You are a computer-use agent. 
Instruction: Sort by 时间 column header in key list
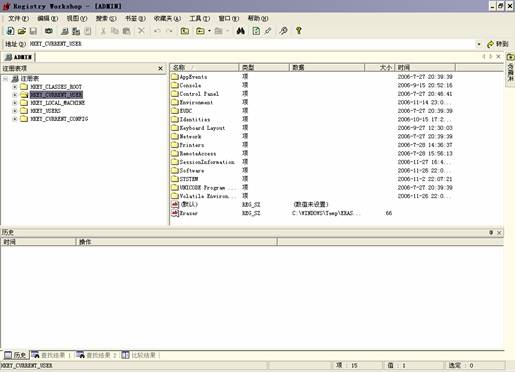coord(425,68)
